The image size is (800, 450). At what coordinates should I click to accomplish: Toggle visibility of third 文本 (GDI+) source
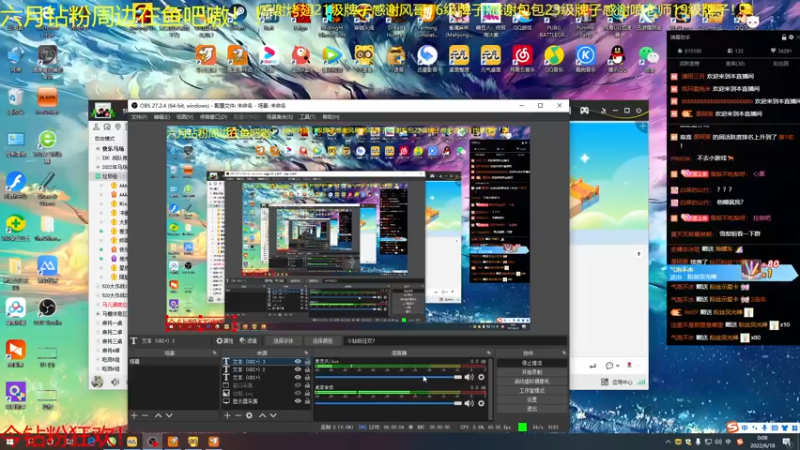298,378
